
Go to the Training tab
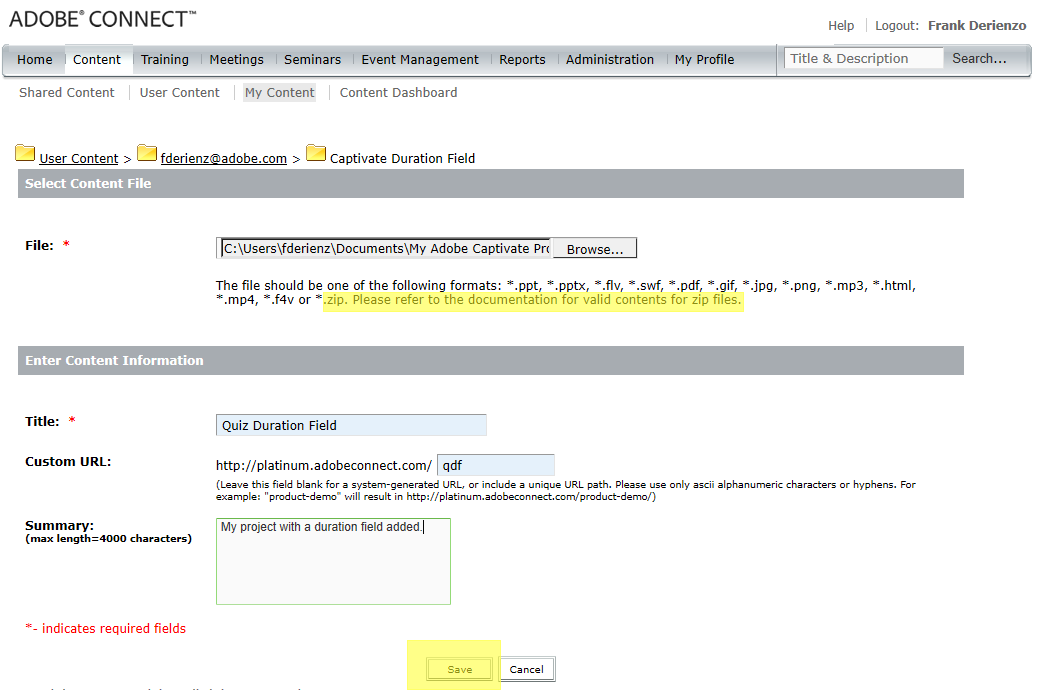(x=164, y=60)
